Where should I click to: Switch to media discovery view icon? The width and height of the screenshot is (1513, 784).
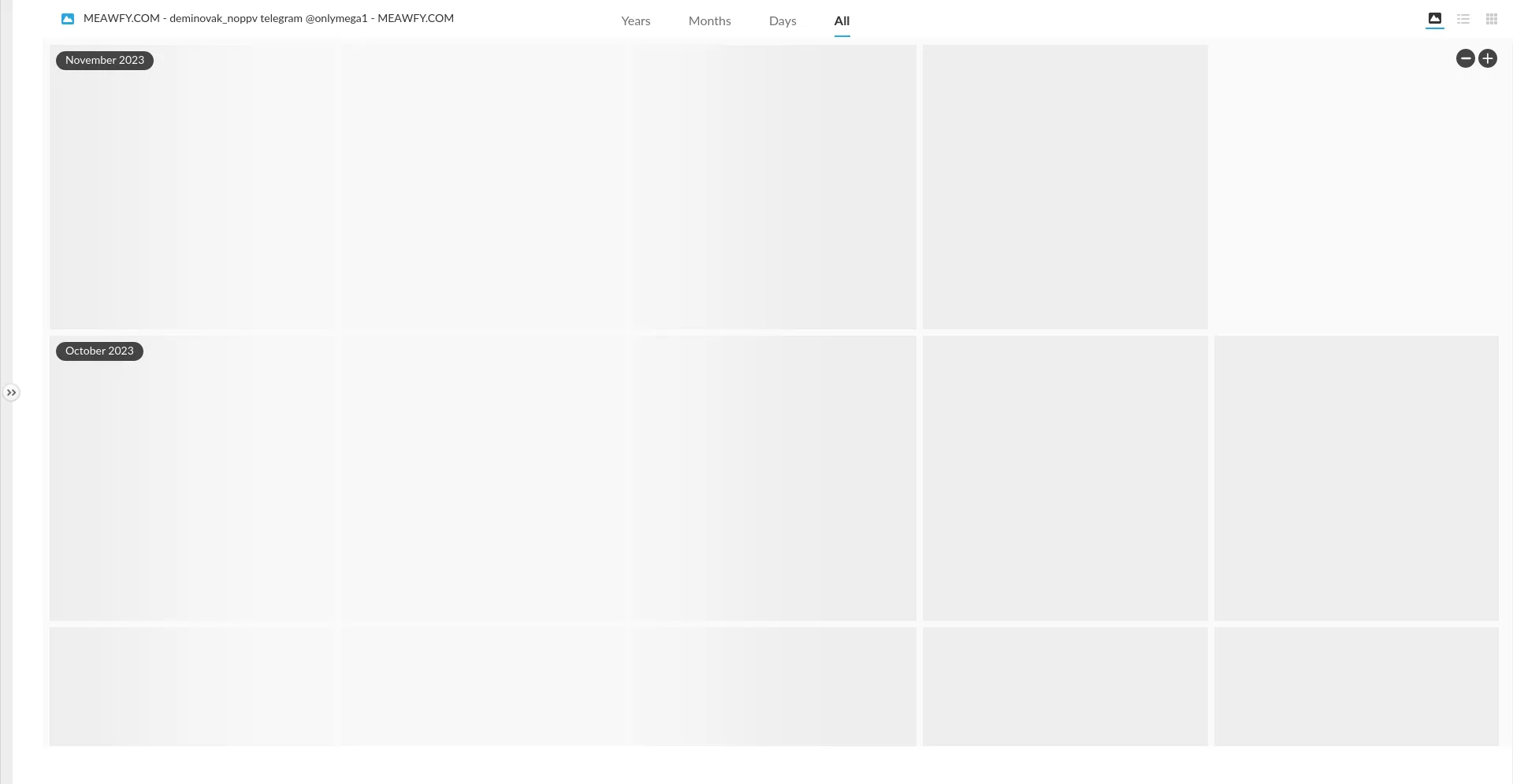1434,19
